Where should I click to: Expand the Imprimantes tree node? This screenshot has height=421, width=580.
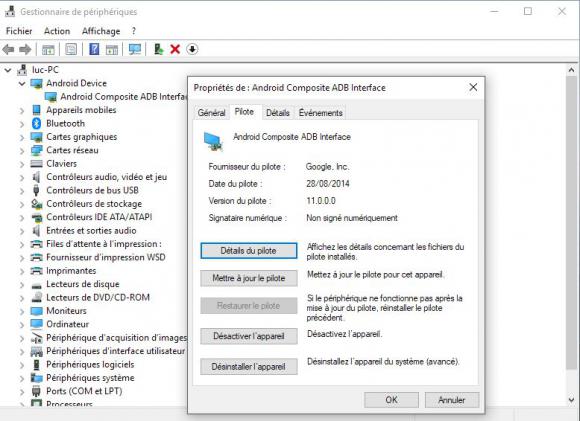pos(22,271)
